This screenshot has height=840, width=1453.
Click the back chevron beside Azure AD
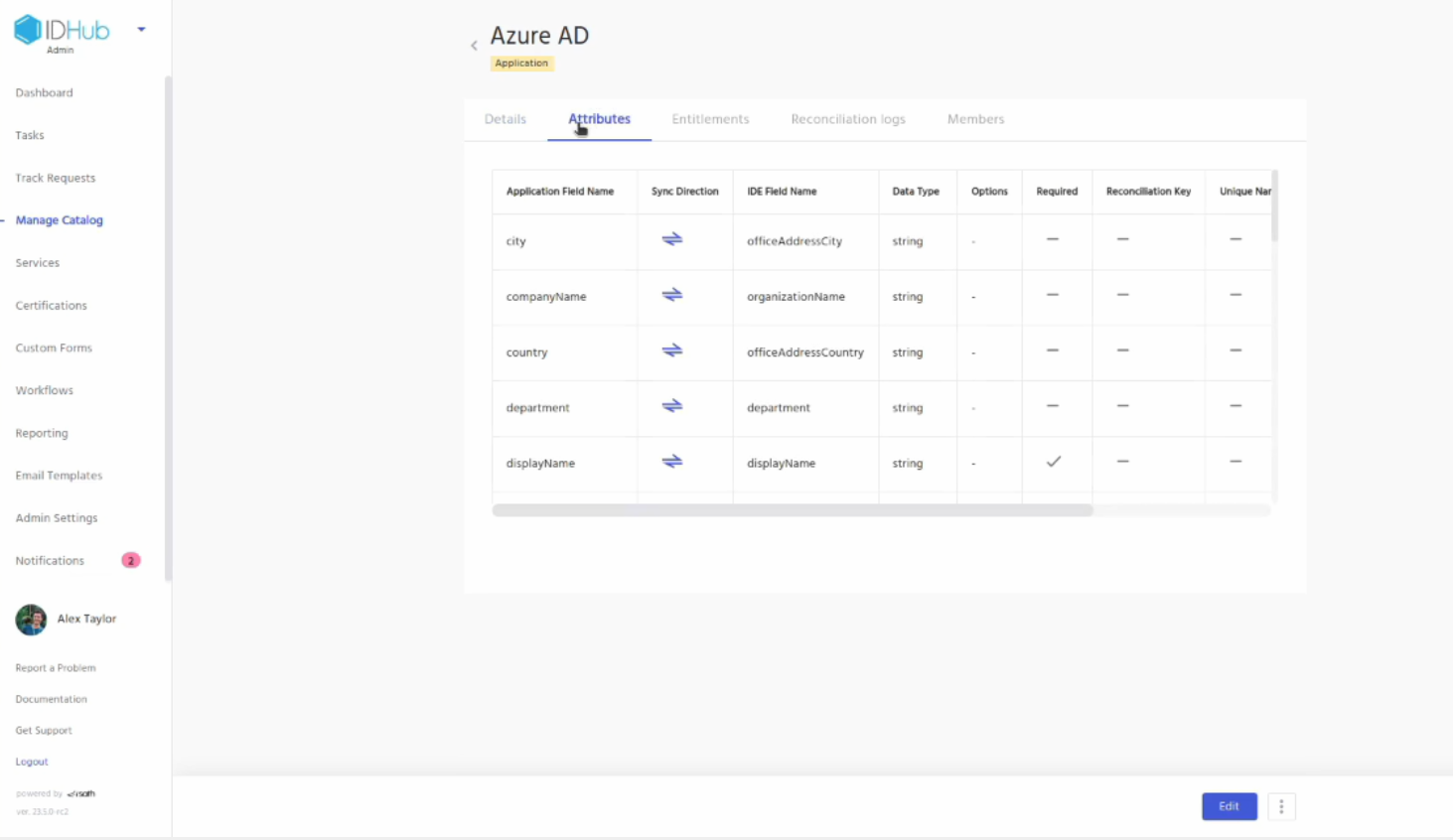(474, 46)
